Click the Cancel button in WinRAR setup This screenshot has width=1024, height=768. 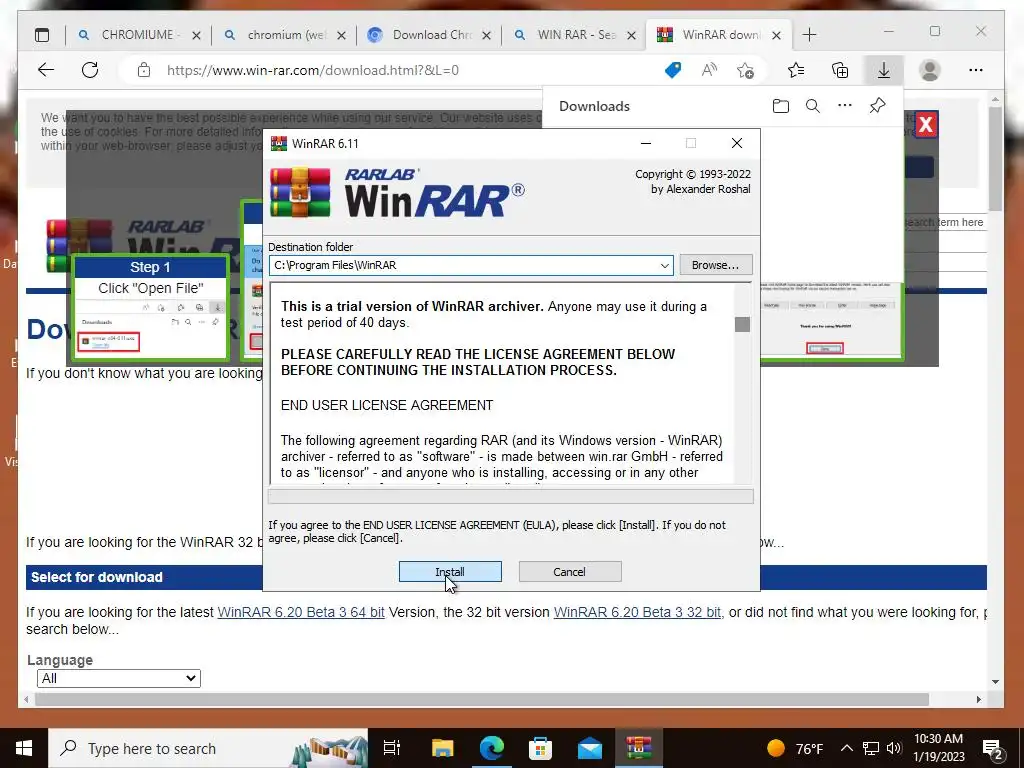(569, 571)
